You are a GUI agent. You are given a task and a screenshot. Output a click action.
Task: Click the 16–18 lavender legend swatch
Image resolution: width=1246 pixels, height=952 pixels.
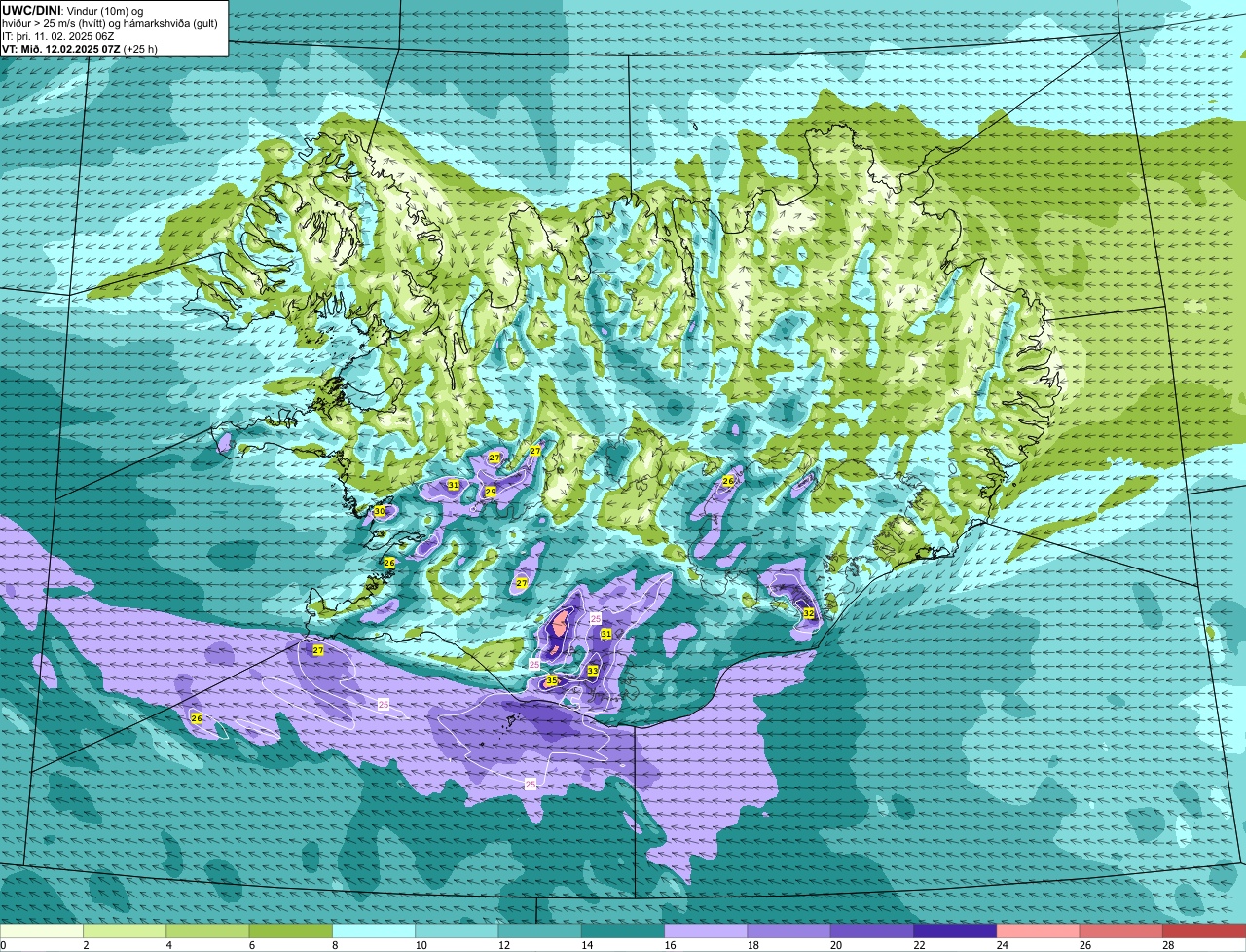706,932
